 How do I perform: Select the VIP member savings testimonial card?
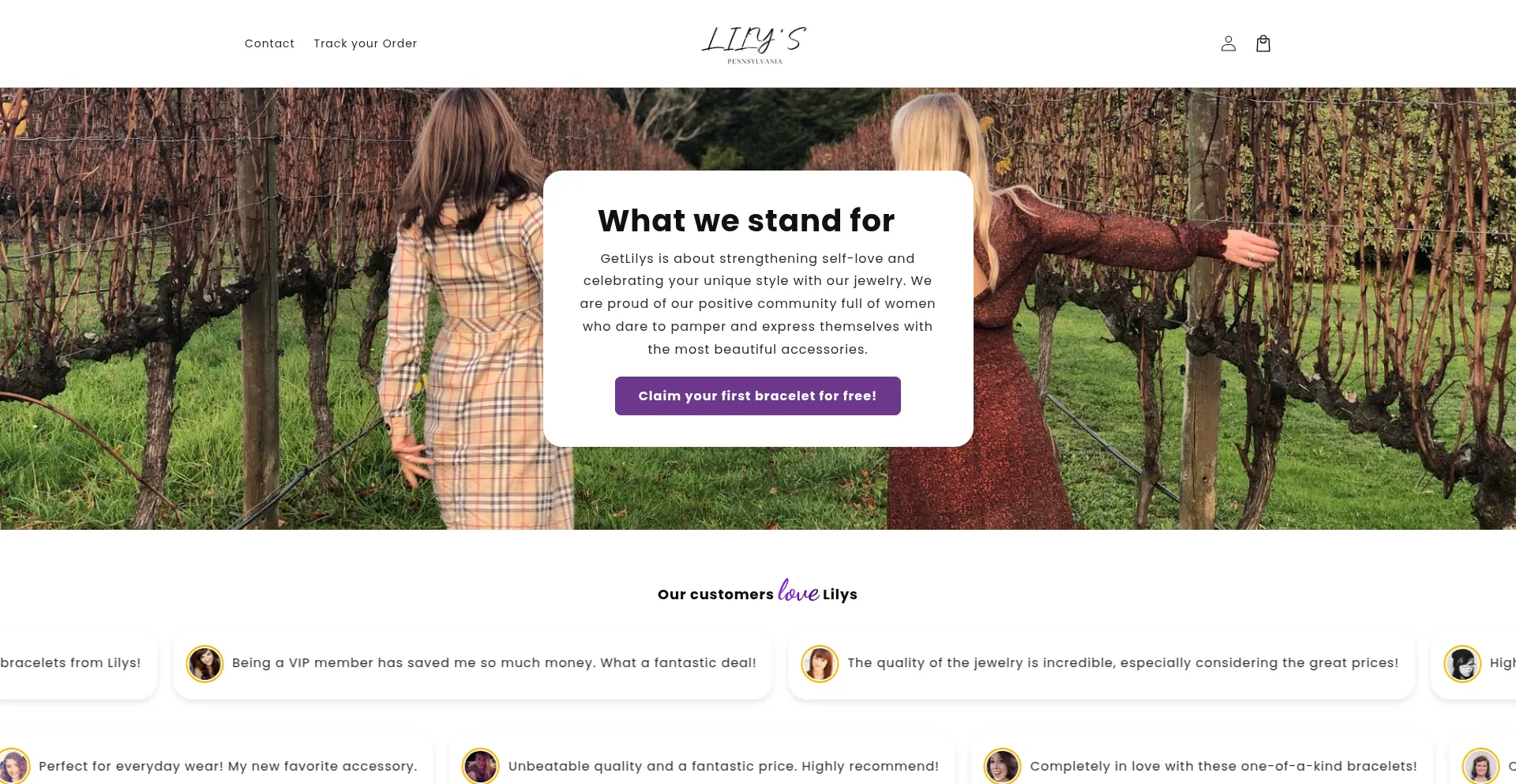472,663
